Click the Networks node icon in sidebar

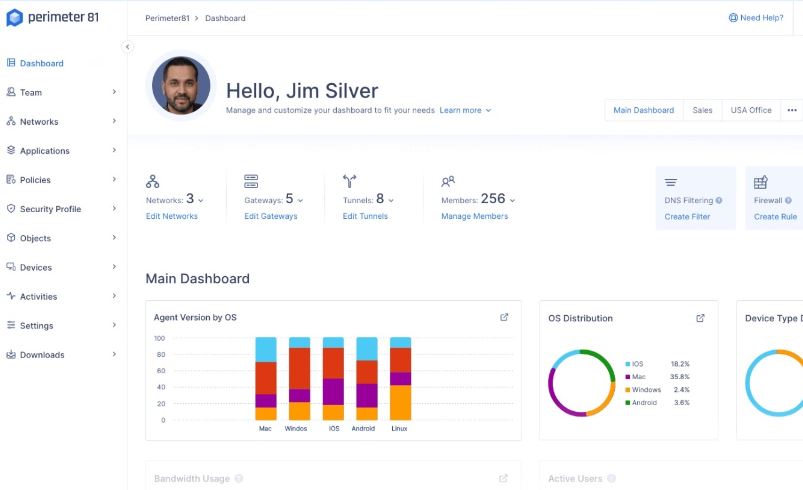click(11, 121)
